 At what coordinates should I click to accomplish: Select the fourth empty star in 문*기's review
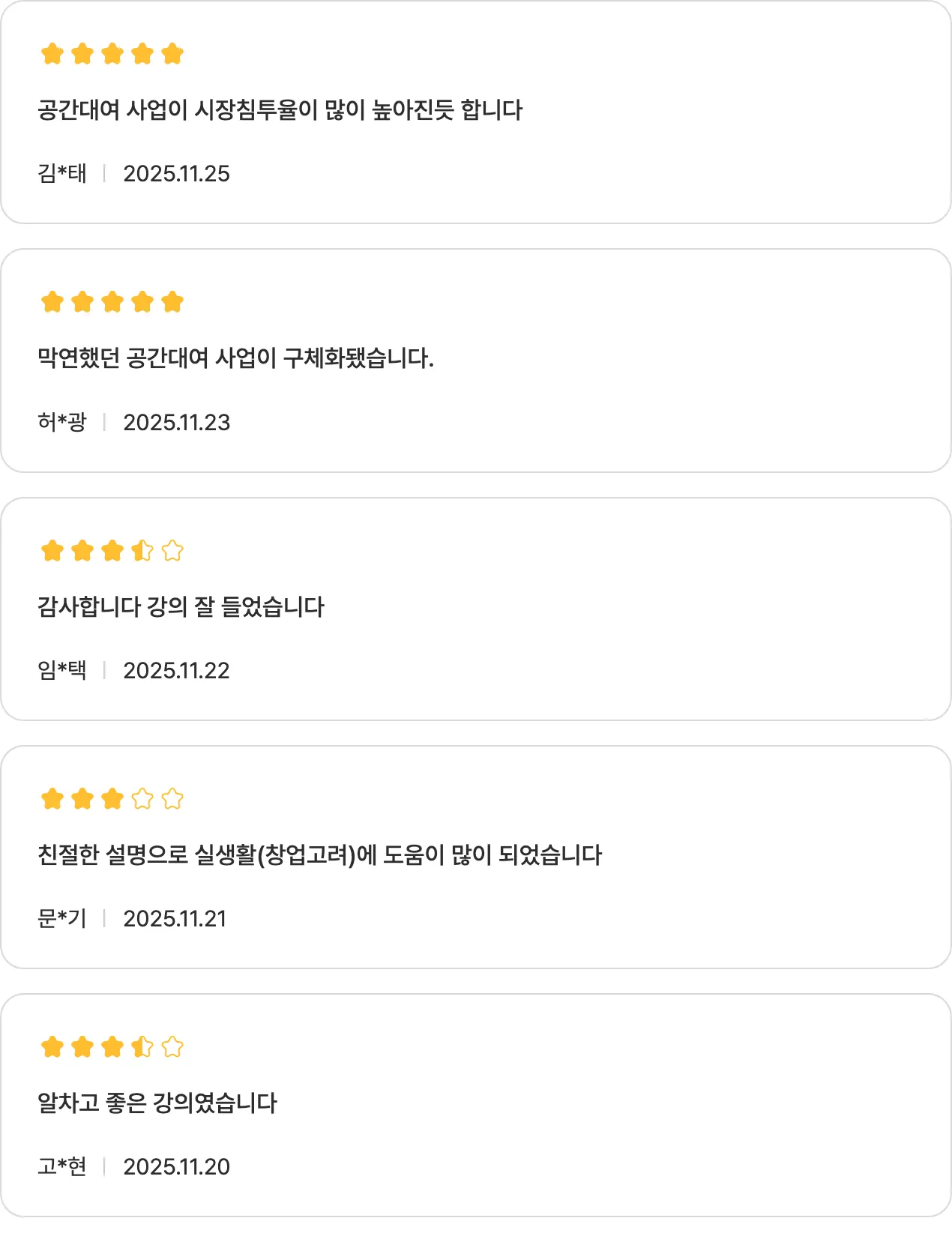(142, 799)
